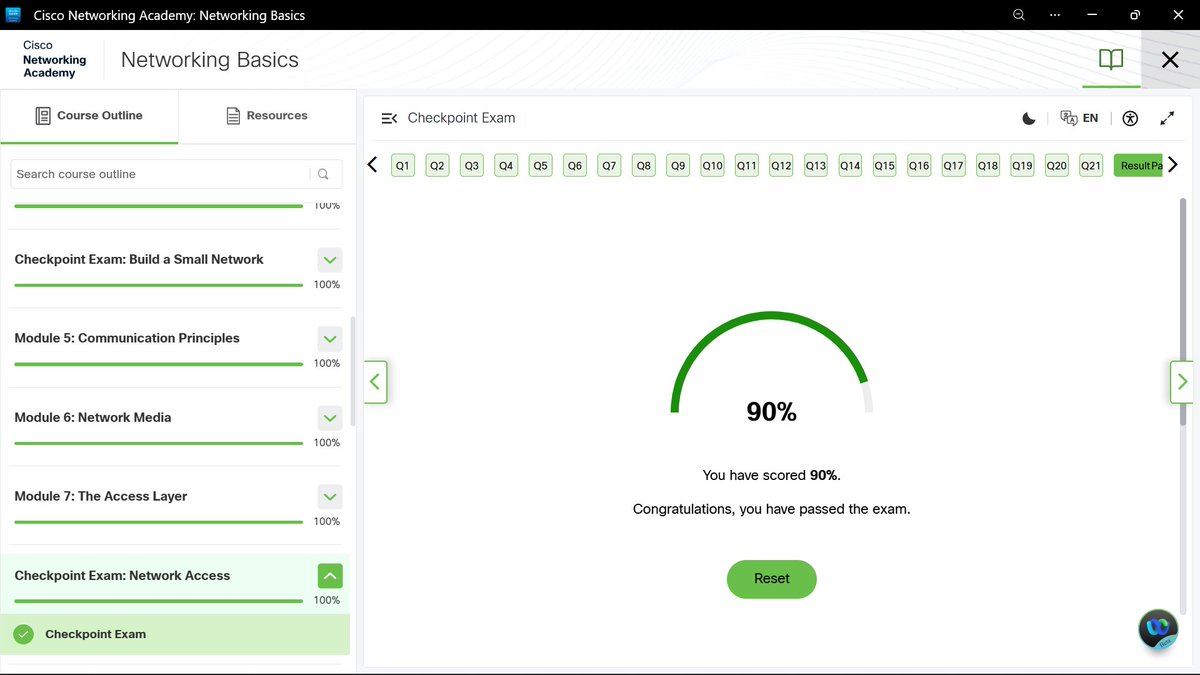
Task: Click the app icon in title bar
Action: (x=14, y=15)
